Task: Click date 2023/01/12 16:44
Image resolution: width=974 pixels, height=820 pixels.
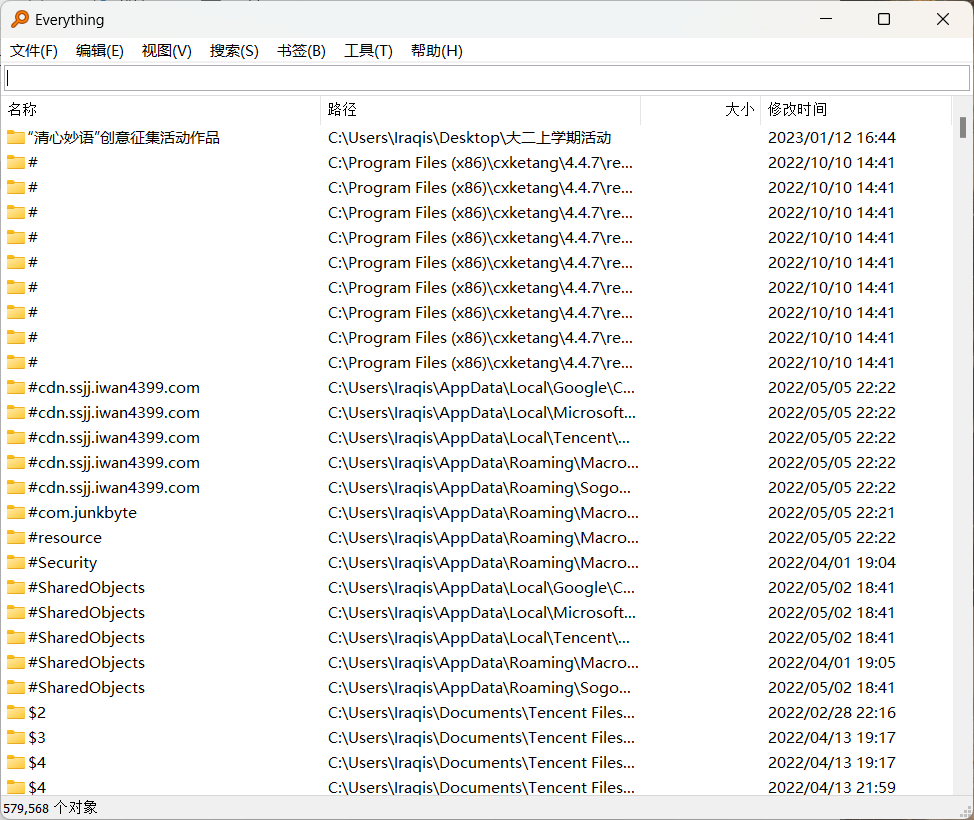Action: pos(832,137)
